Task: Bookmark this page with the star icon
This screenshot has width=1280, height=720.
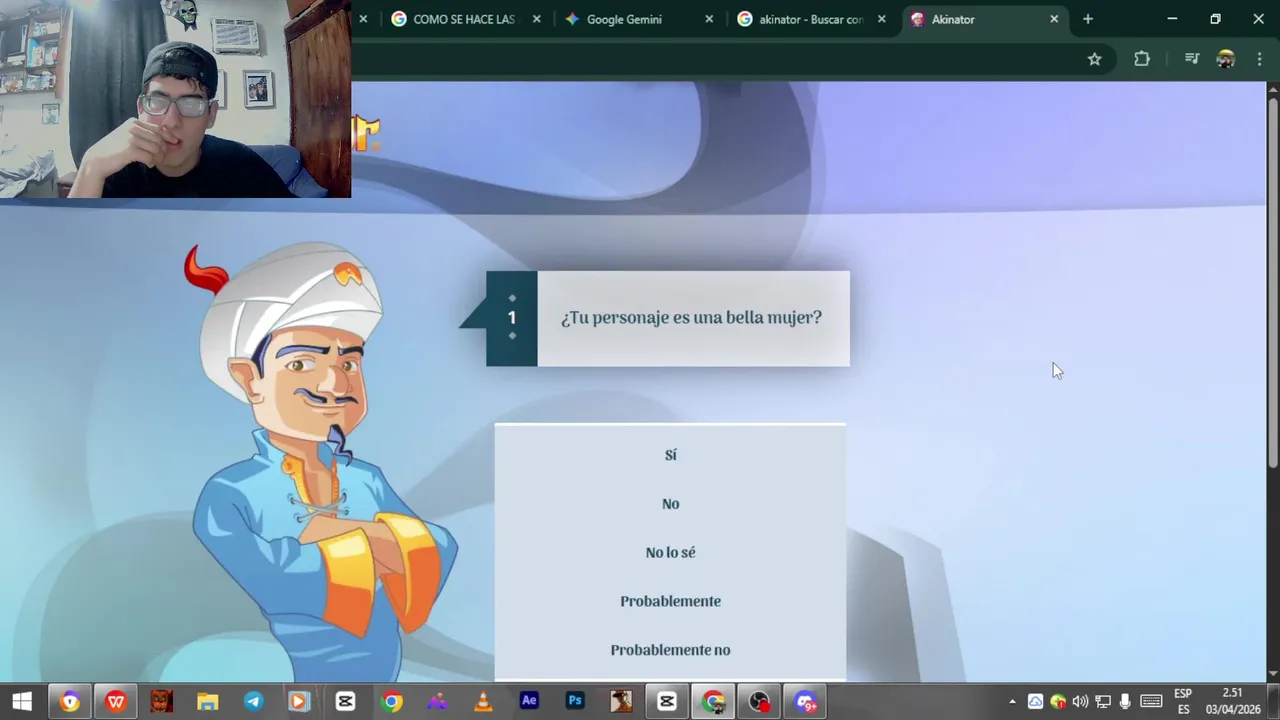Action: pyautogui.click(x=1094, y=59)
